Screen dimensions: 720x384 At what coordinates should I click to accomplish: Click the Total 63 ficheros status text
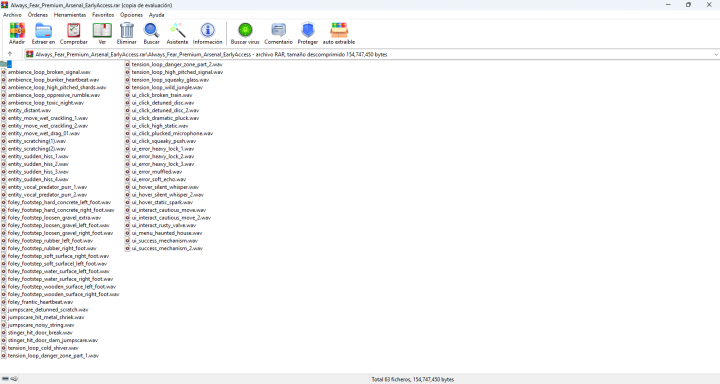(x=412, y=379)
